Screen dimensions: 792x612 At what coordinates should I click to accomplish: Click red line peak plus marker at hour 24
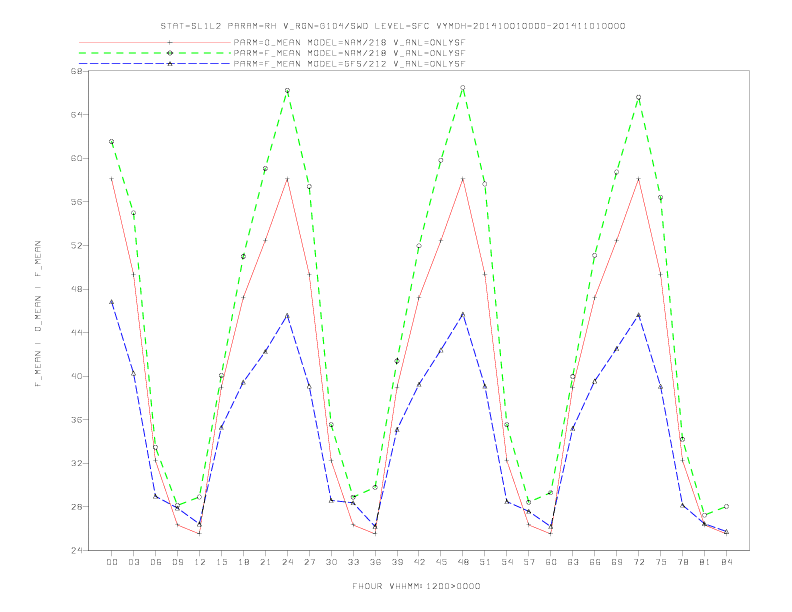pyautogui.click(x=287, y=179)
